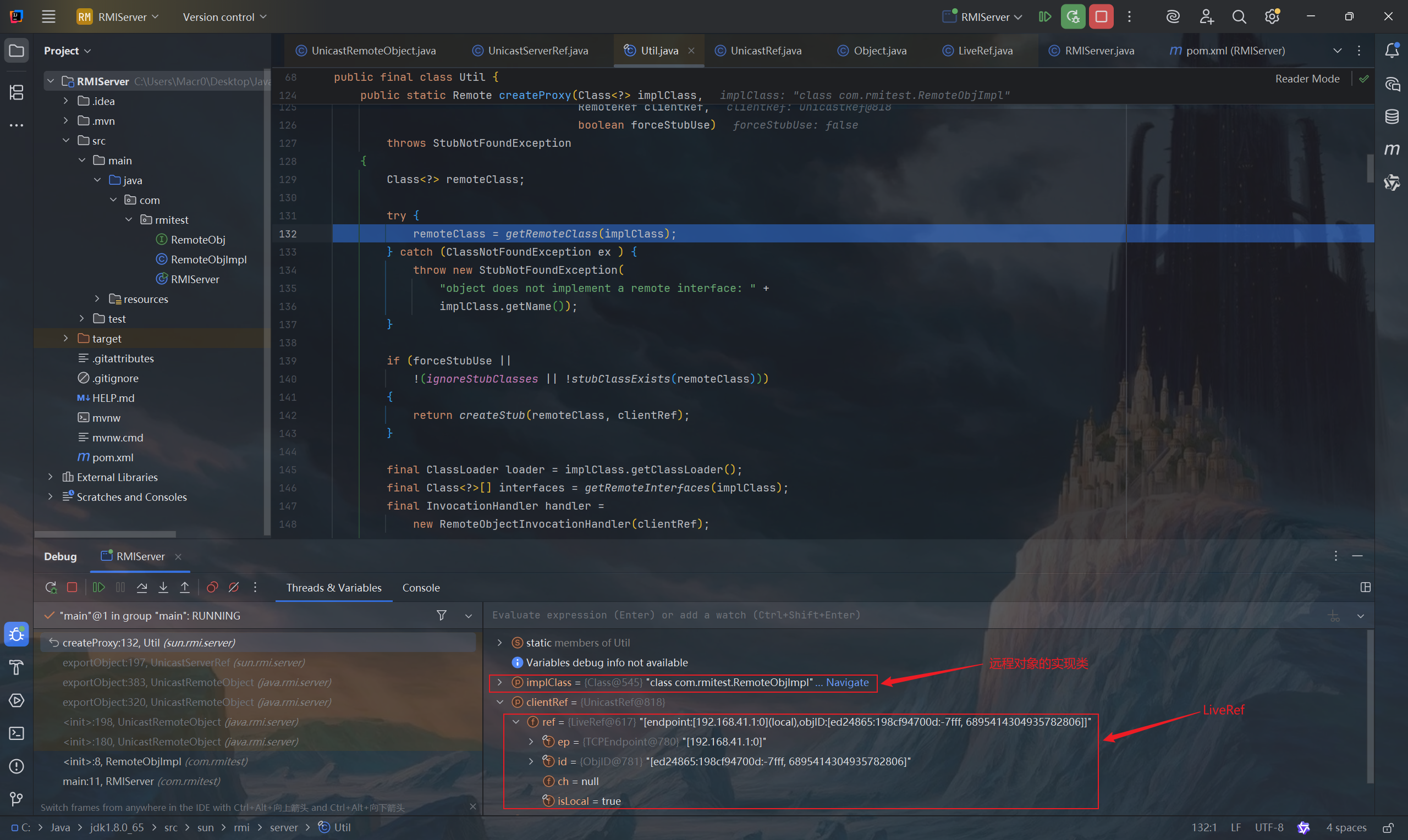Collapse the rmitest package

coord(129,219)
